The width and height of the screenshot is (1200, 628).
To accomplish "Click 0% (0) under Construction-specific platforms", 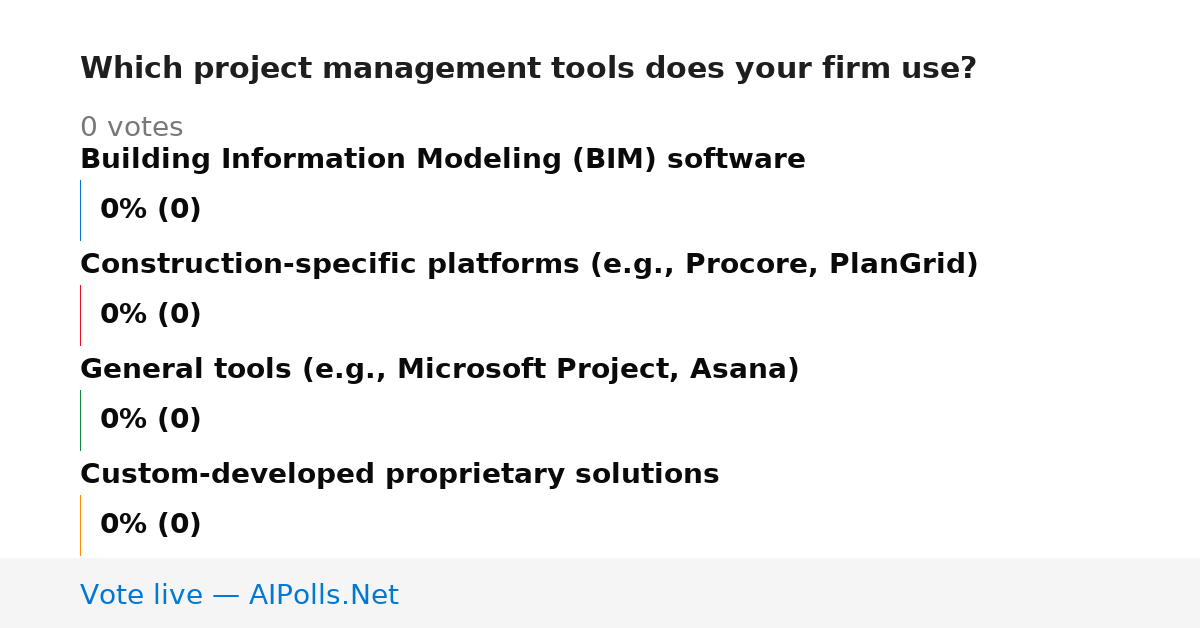I will click(151, 315).
